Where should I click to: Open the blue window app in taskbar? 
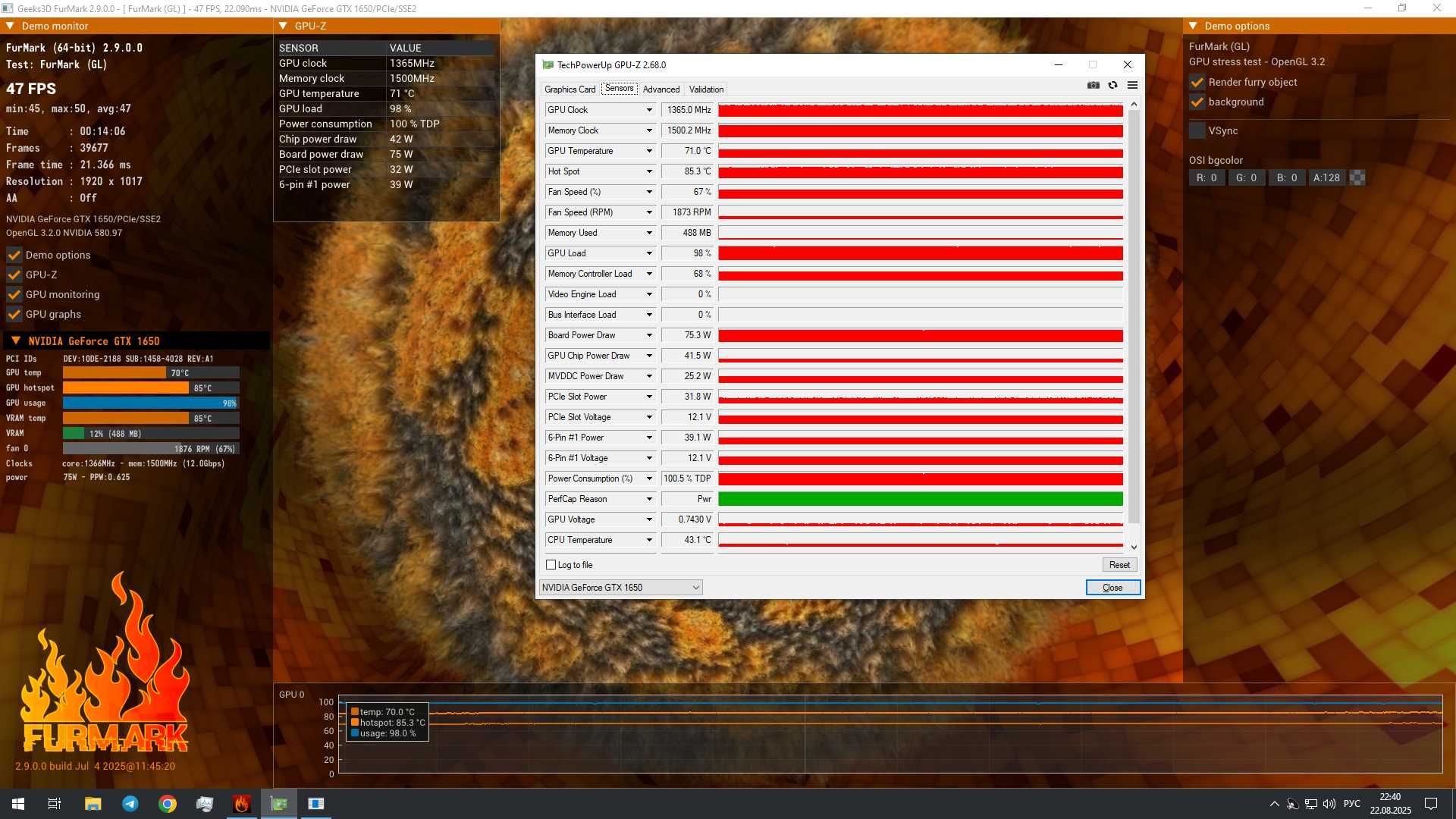(316, 804)
